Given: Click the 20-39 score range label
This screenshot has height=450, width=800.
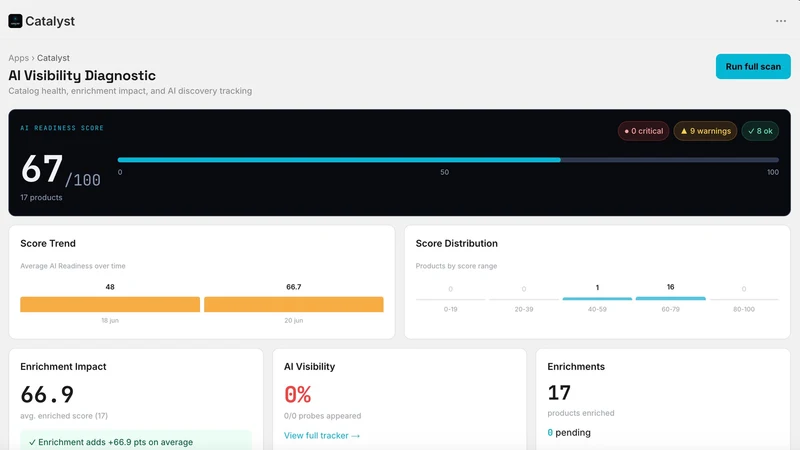Looking at the screenshot, I should (x=524, y=309).
